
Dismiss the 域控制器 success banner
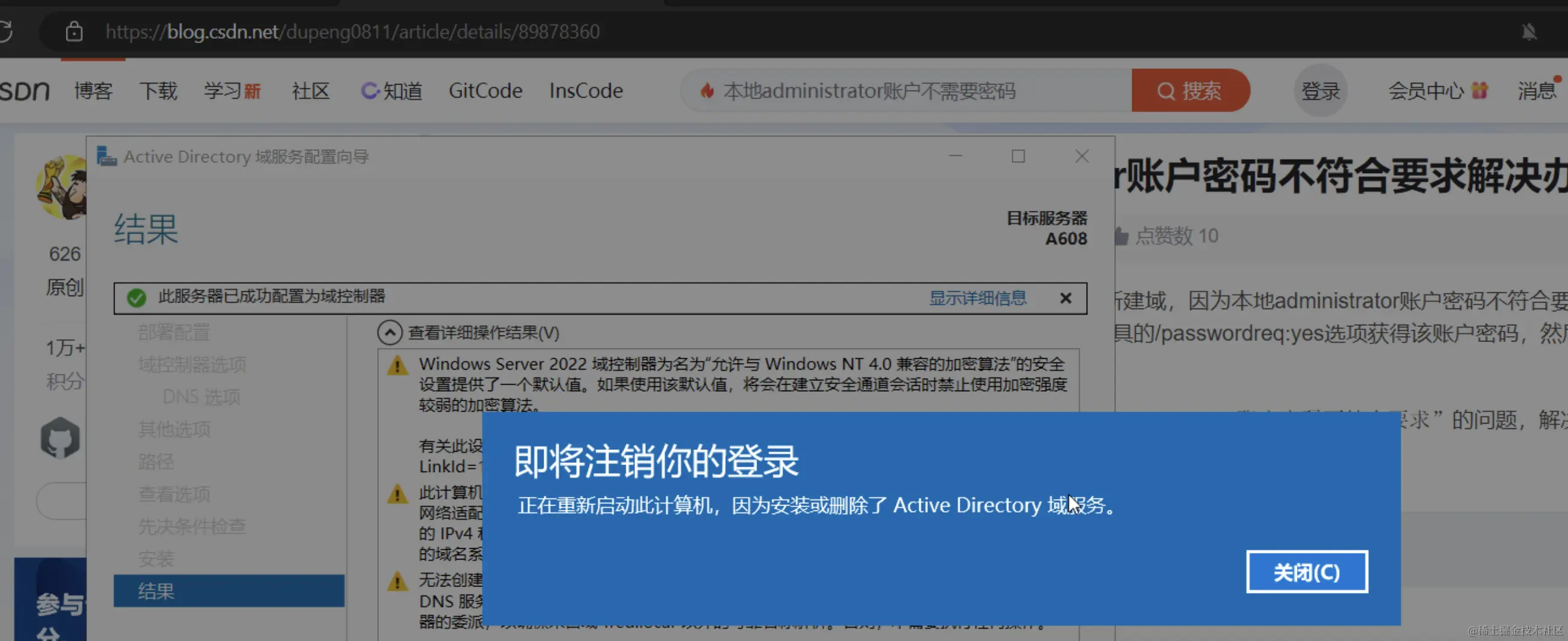tap(1066, 298)
